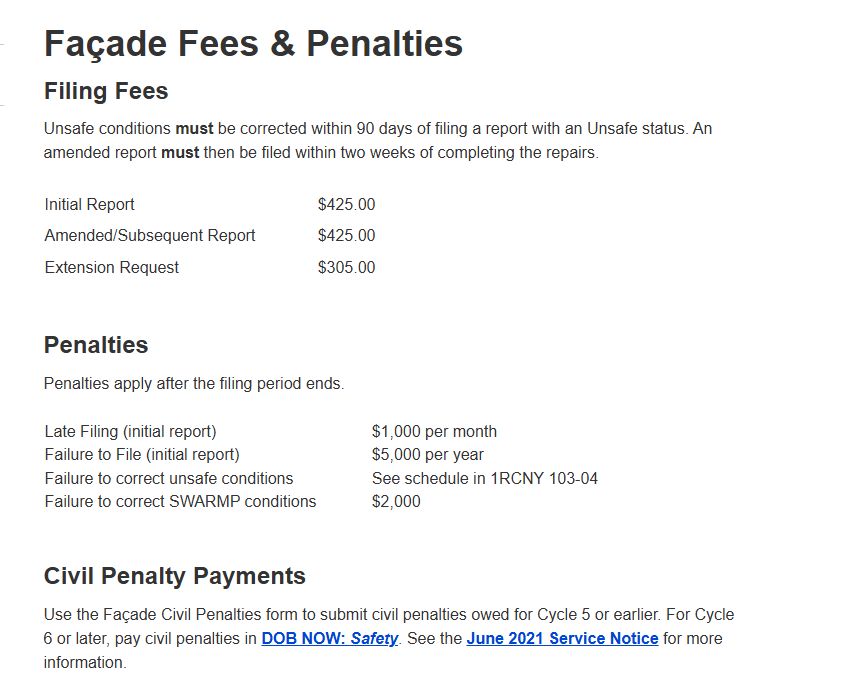Image resolution: width=865 pixels, height=684 pixels.
Task: Click the $2,000 SWARMP penalty amount
Action: pos(396,501)
